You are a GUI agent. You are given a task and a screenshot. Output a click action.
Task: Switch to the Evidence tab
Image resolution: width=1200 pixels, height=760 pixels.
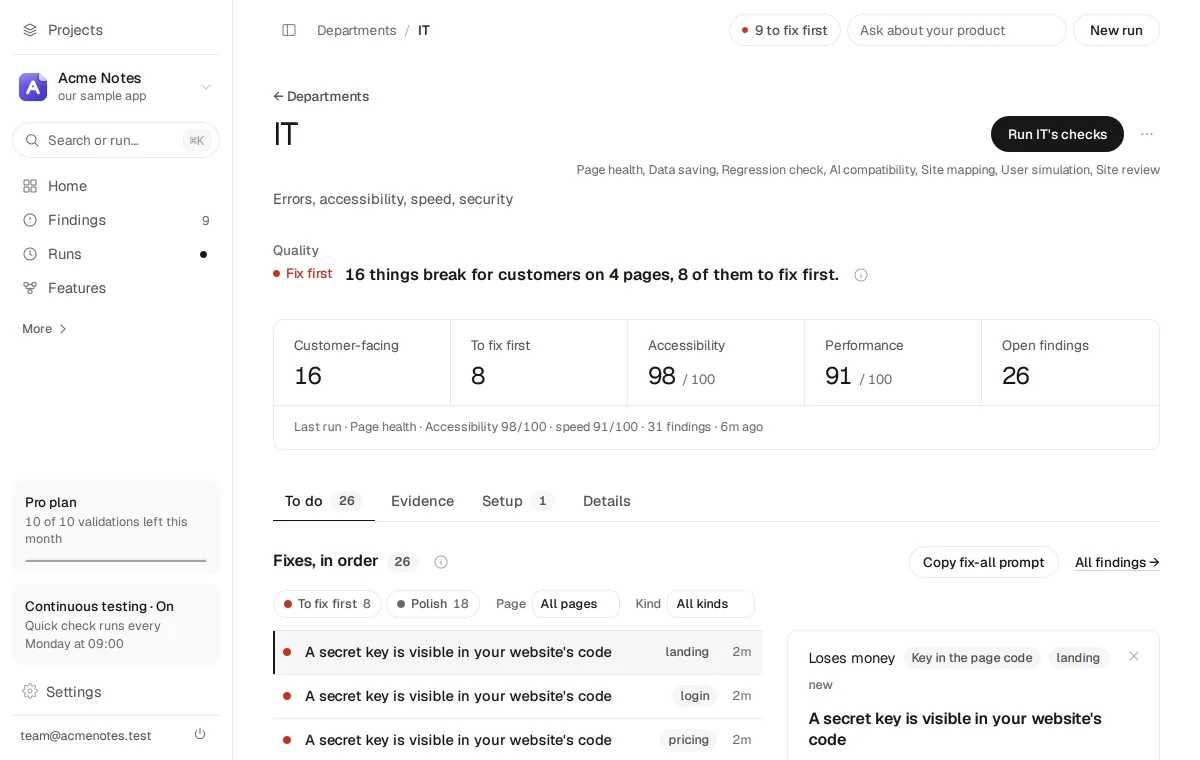(x=422, y=501)
